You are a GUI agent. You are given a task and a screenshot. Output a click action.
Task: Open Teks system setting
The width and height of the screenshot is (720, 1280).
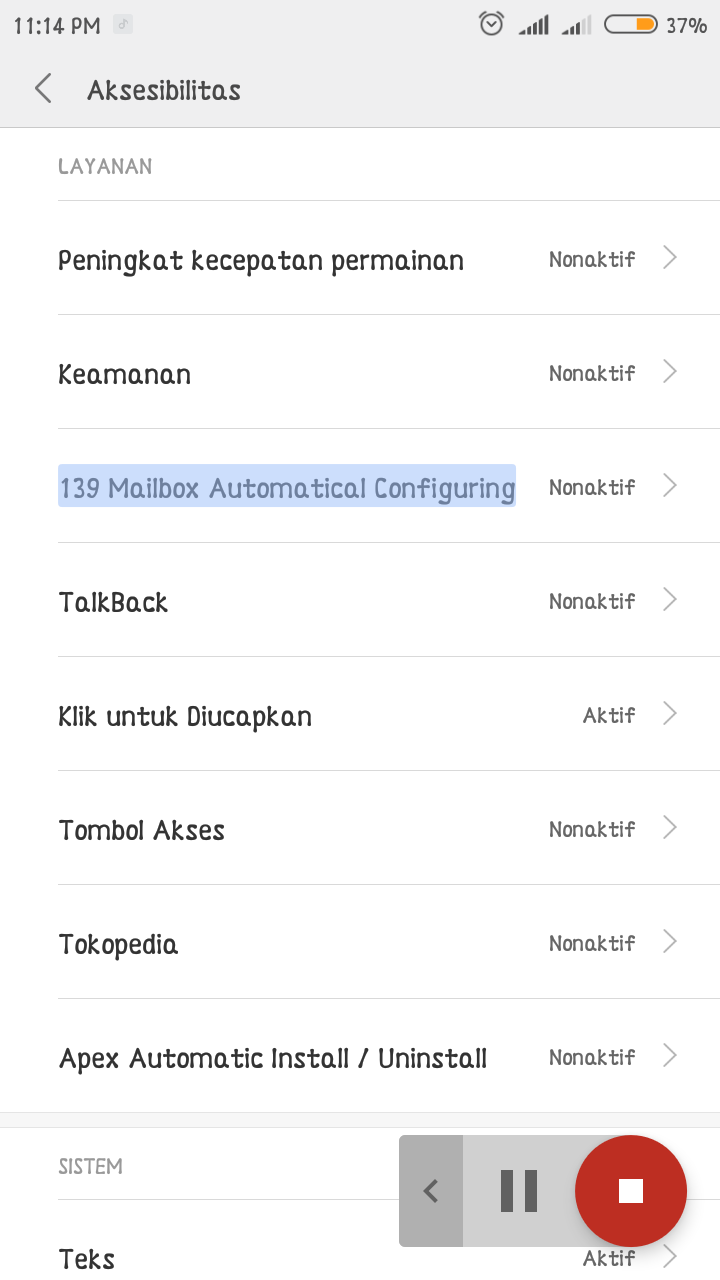click(87, 1258)
